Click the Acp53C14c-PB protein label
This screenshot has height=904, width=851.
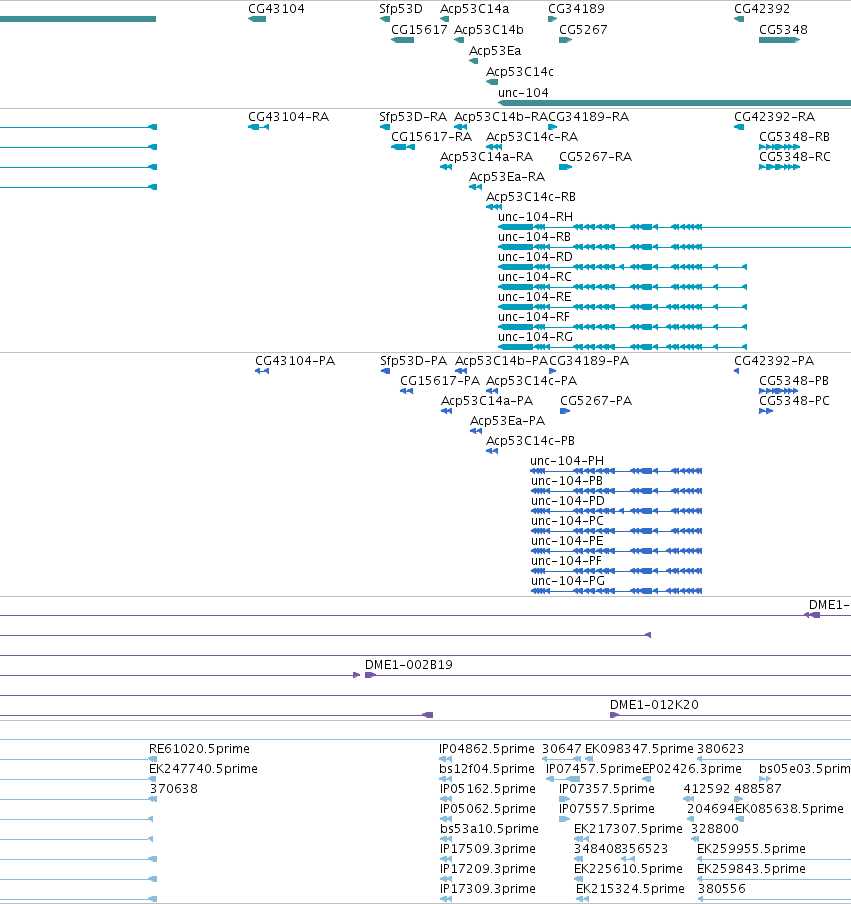pyautogui.click(x=530, y=440)
